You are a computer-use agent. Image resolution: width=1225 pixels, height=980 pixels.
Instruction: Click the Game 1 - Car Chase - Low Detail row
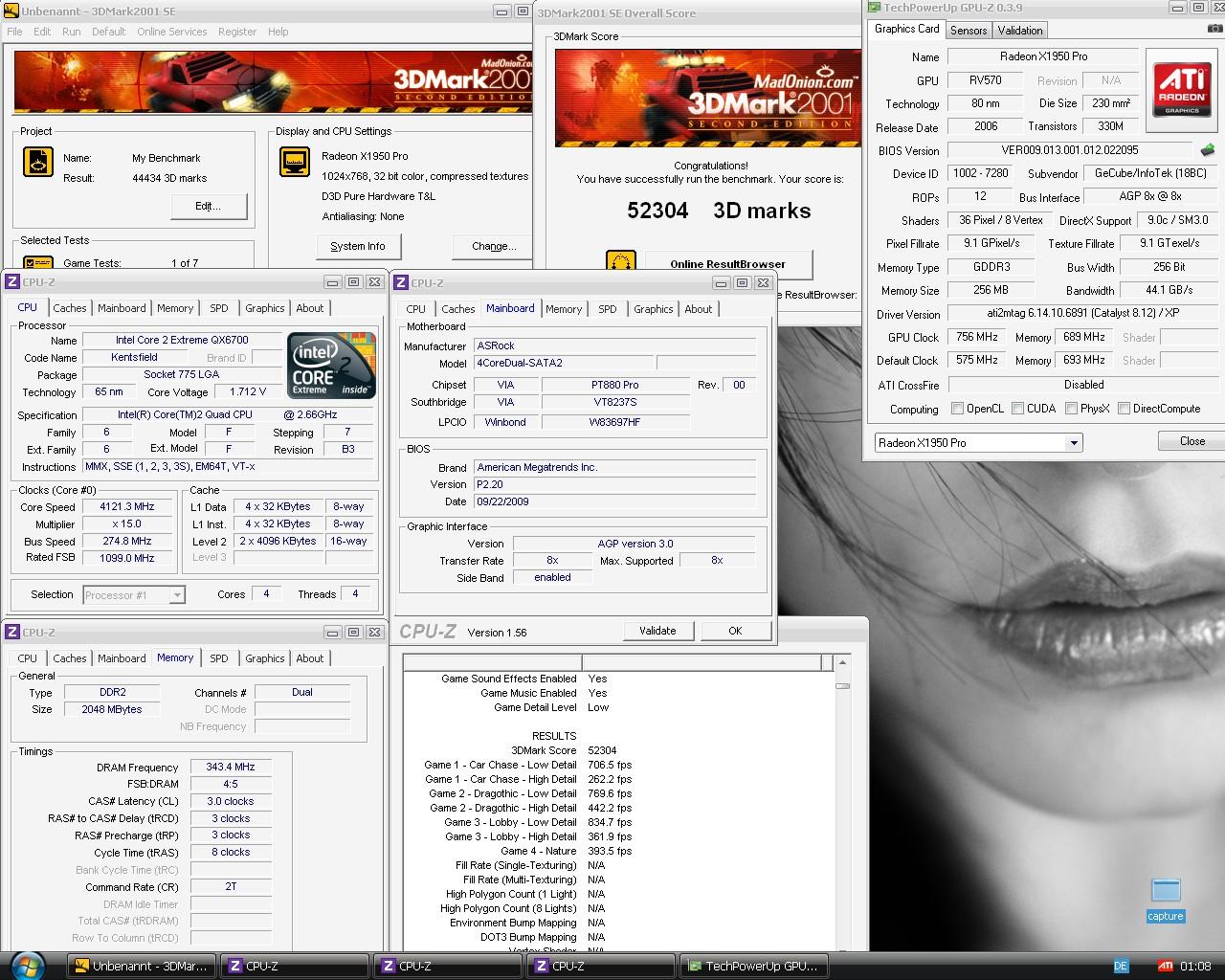[x=527, y=765]
